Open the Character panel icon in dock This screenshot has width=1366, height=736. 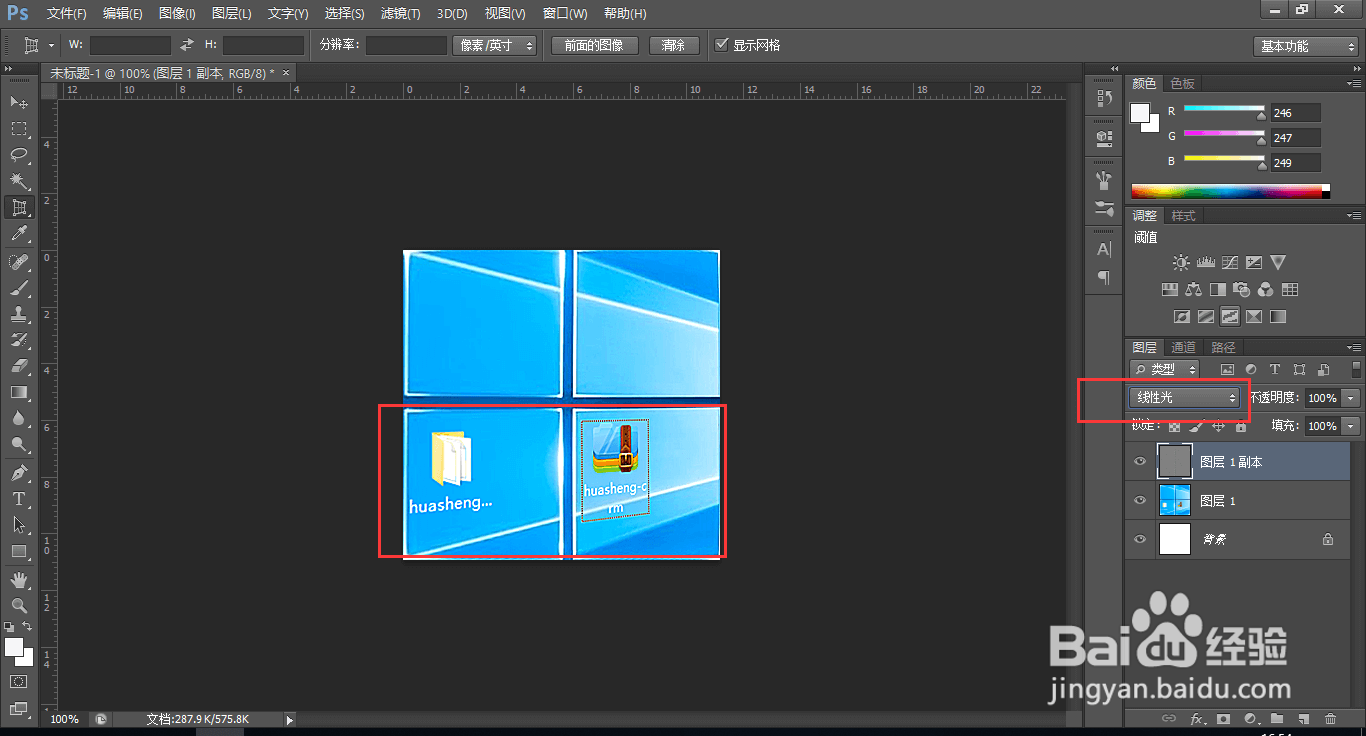coord(1104,249)
